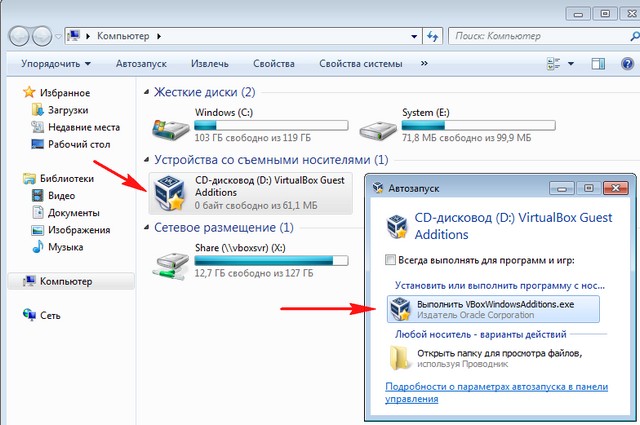640x425 pixels.
Task: Click Автозапуск in the toolbar
Action: click(x=141, y=64)
